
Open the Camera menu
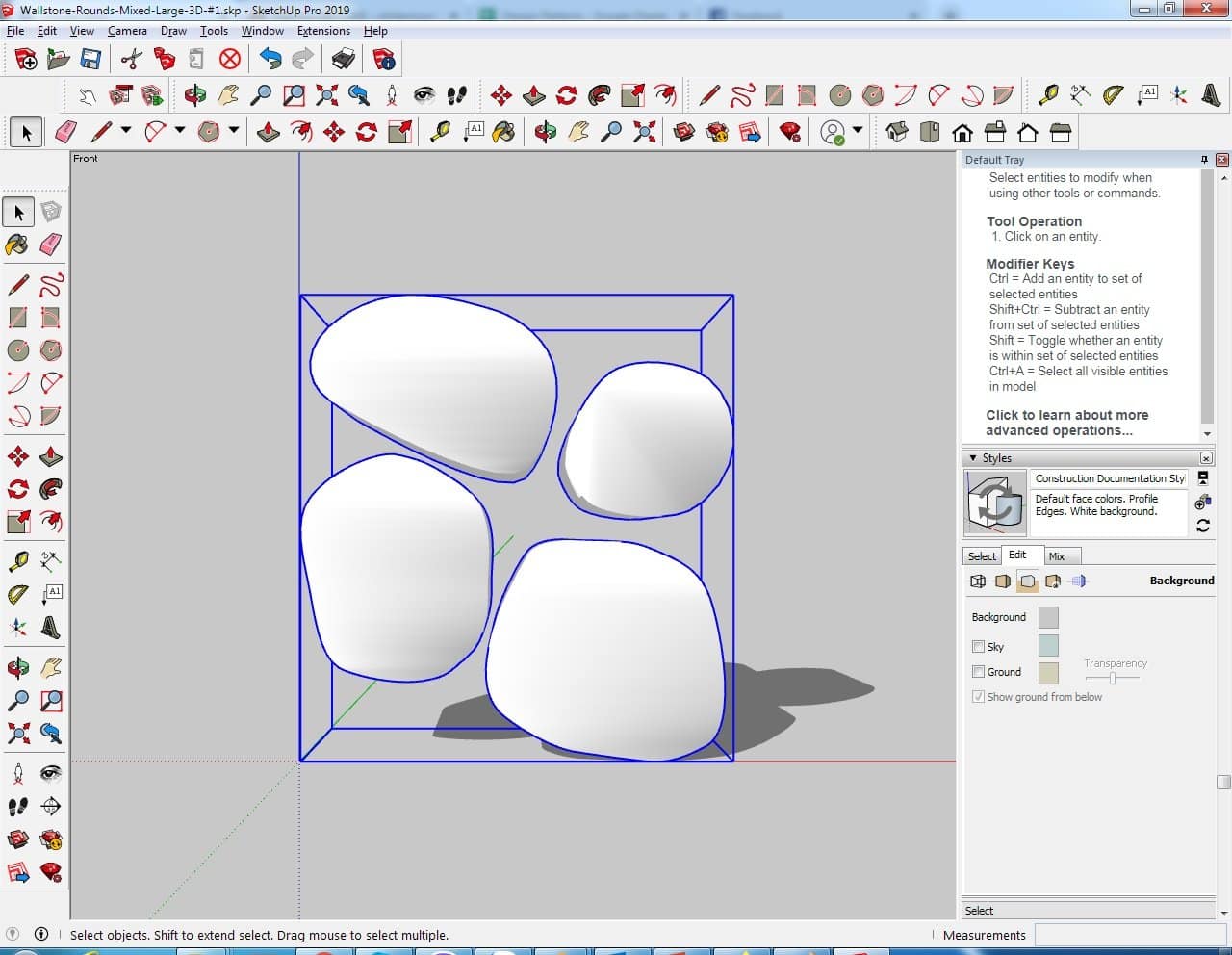(127, 31)
